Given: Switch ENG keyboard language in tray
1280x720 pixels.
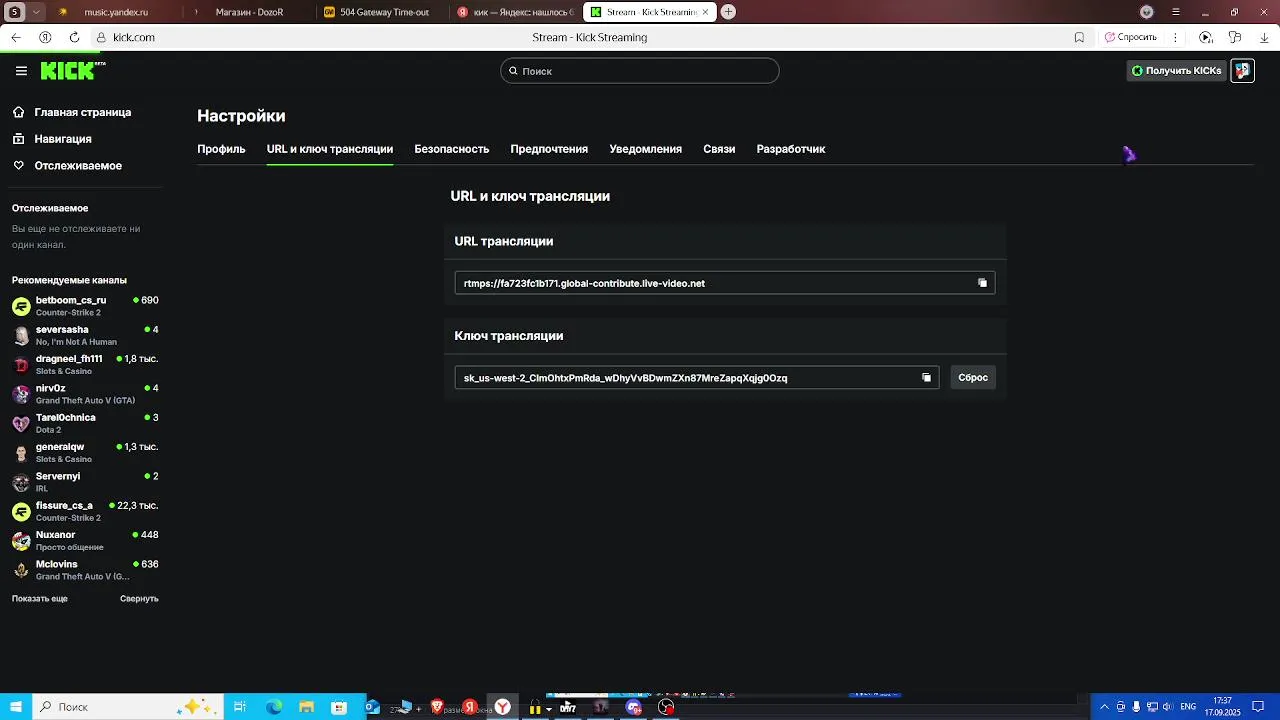Looking at the screenshot, I should pyautogui.click(x=1188, y=707).
